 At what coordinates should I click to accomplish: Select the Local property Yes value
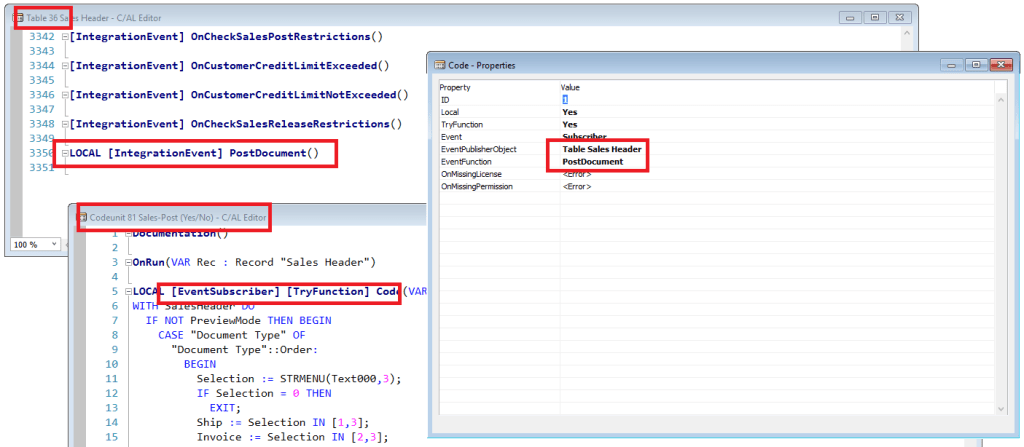click(570, 112)
